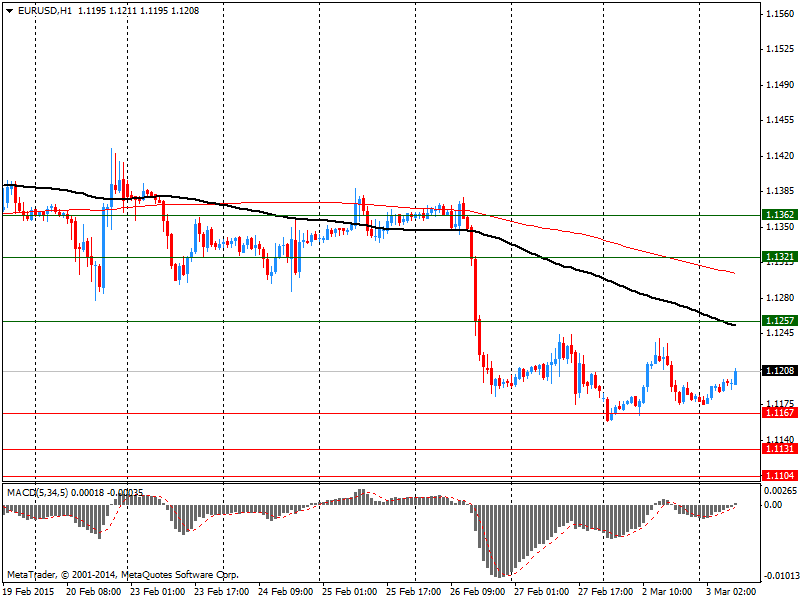Viewport: 800px width, 600px height.
Task: Click the EURUSD,H1 chart title text
Action: [45, 11]
